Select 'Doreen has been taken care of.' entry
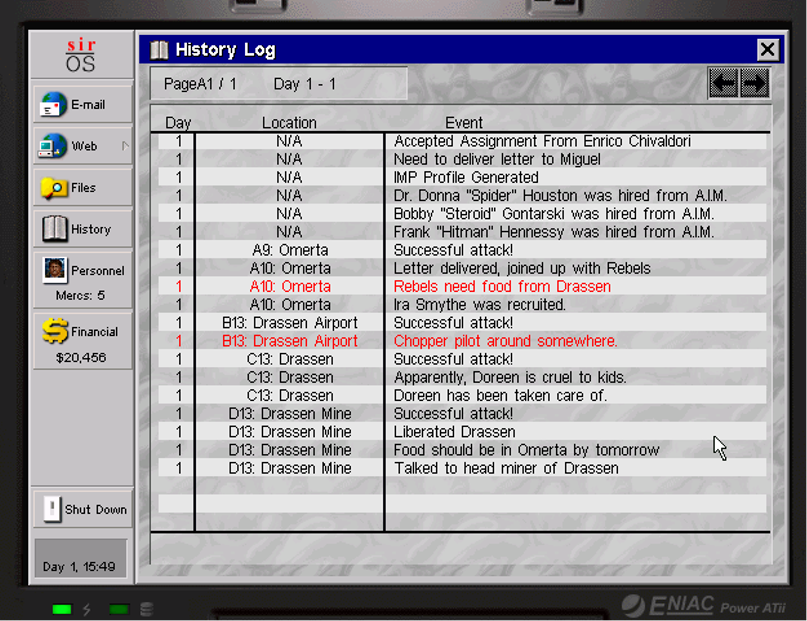The width and height of the screenshot is (807, 621). pos(500,396)
